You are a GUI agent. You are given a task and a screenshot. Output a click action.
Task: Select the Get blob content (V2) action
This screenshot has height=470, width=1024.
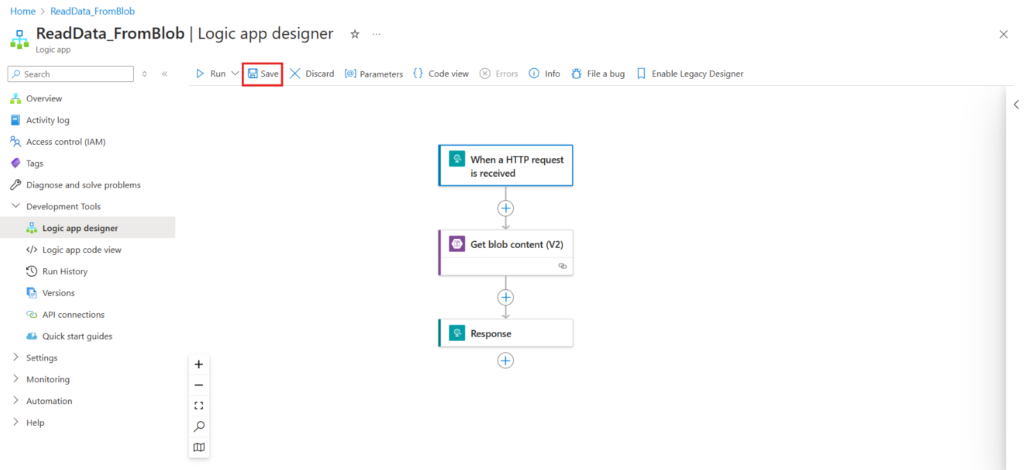505,252
